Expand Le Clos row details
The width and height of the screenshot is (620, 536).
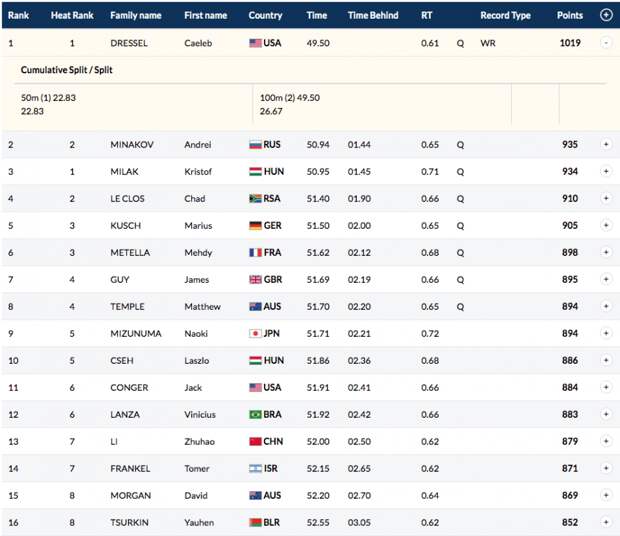click(606, 199)
